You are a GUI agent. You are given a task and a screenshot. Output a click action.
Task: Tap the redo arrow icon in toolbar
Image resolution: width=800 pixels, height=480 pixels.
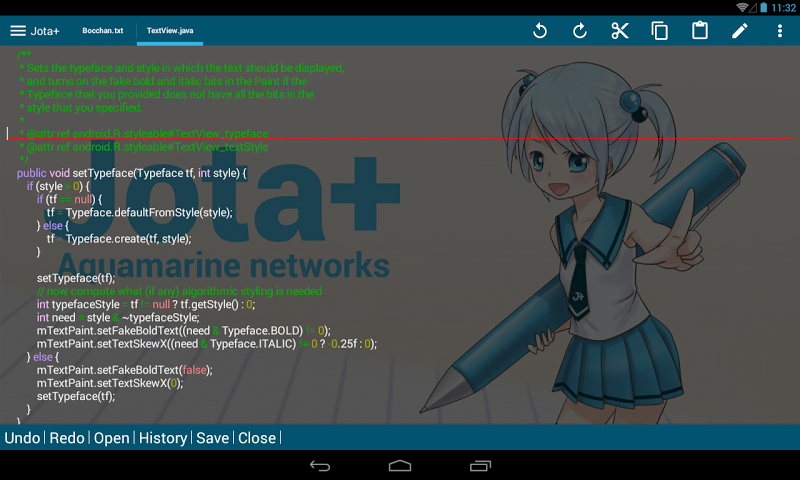tap(580, 31)
